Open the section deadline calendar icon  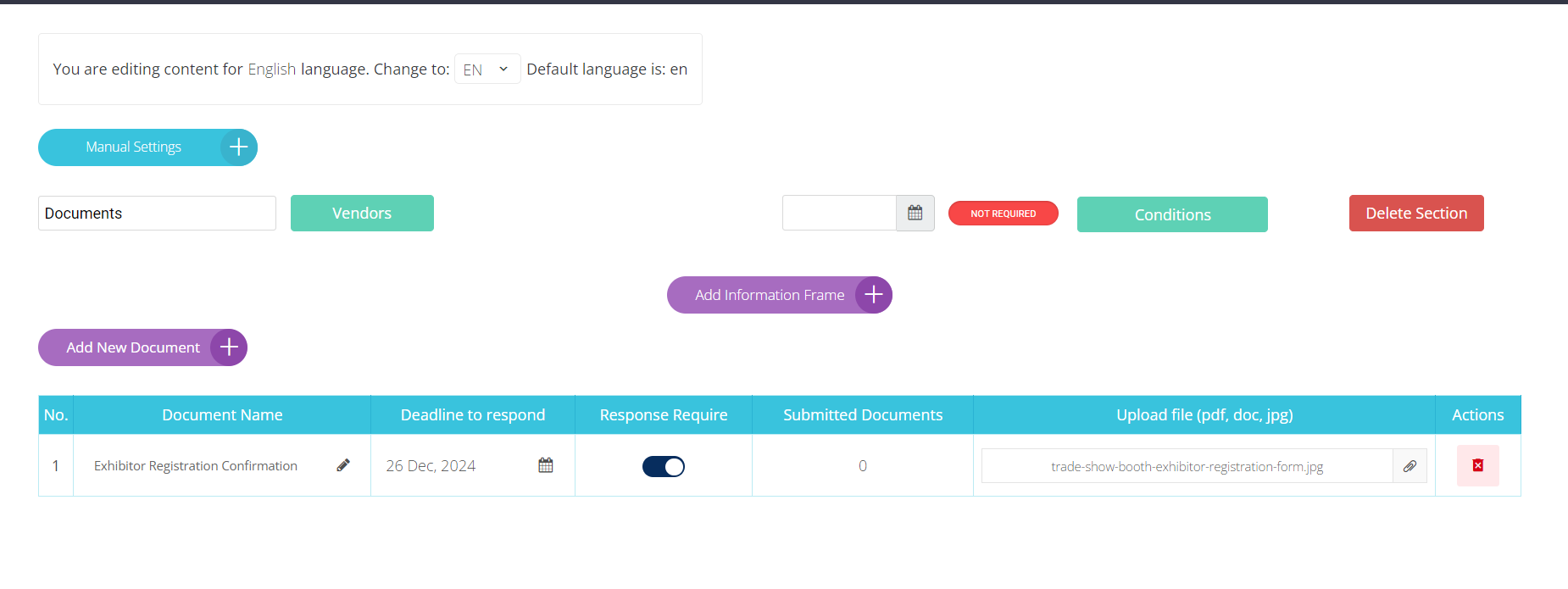(915, 213)
